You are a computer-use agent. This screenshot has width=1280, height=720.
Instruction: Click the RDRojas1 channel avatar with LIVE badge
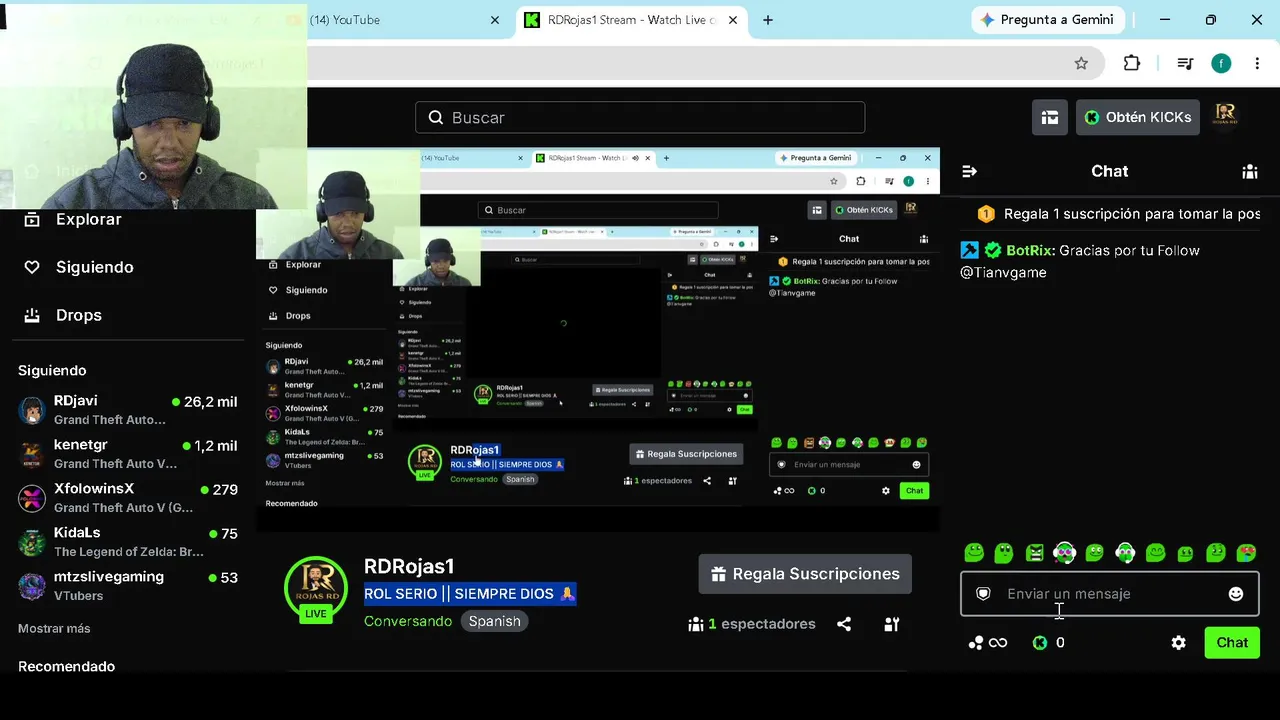[x=316, y=589]
